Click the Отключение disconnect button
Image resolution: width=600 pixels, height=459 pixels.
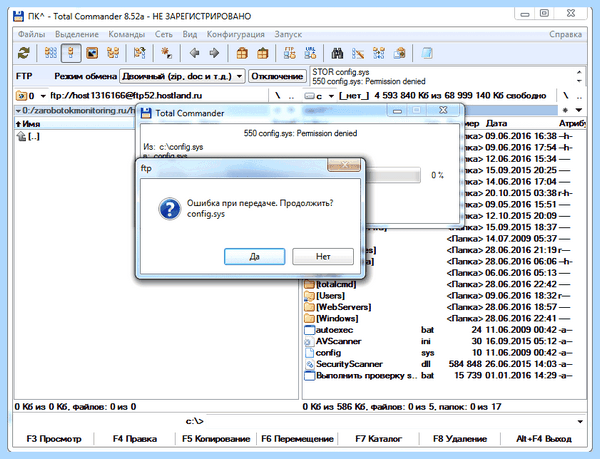point(277,76)
